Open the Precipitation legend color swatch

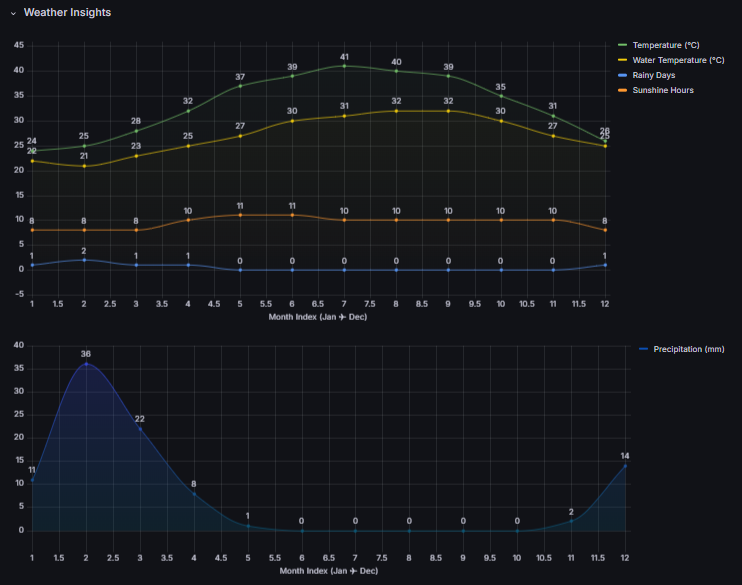(x=643, y=349)
